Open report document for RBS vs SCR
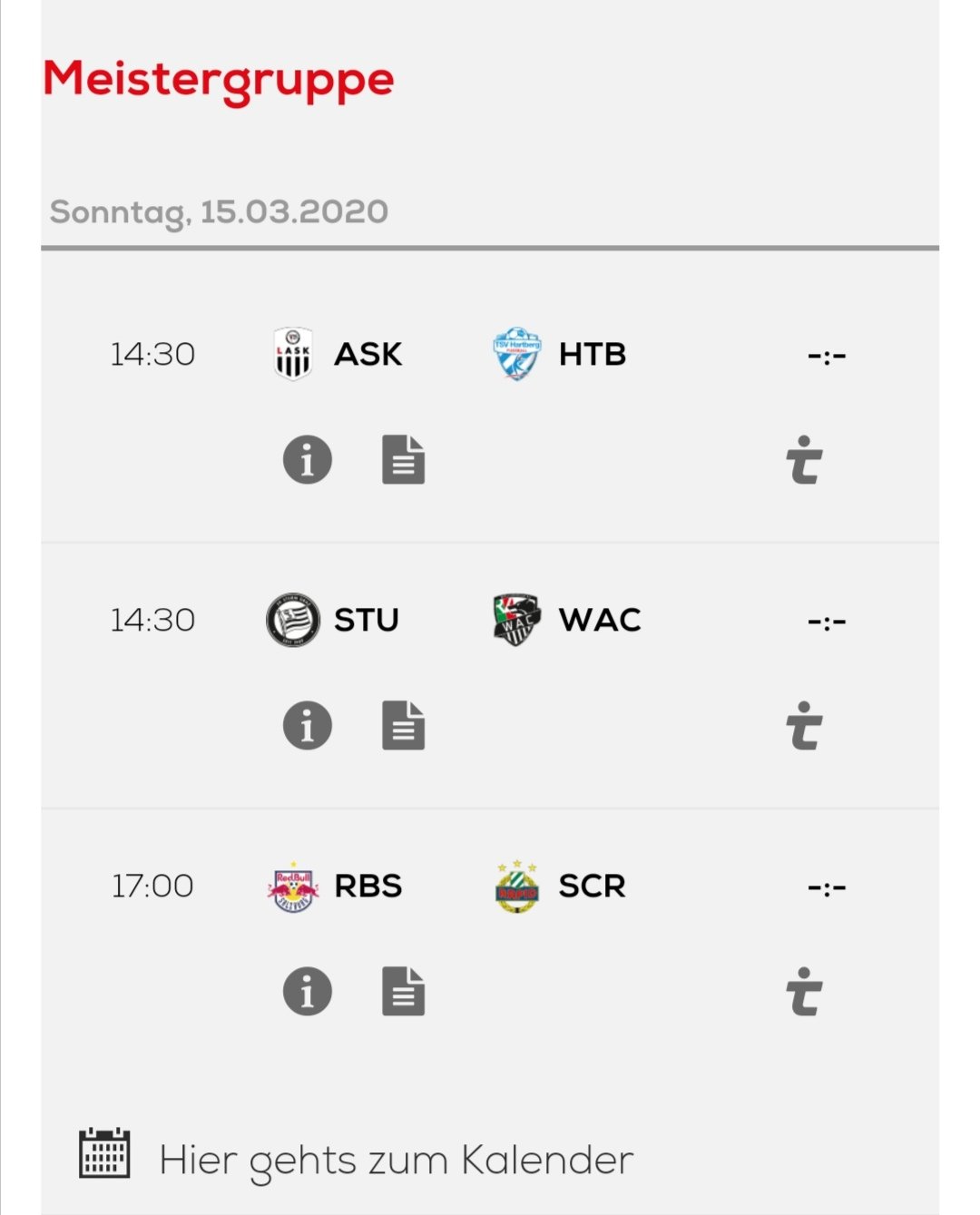 (x=404, y=991)
